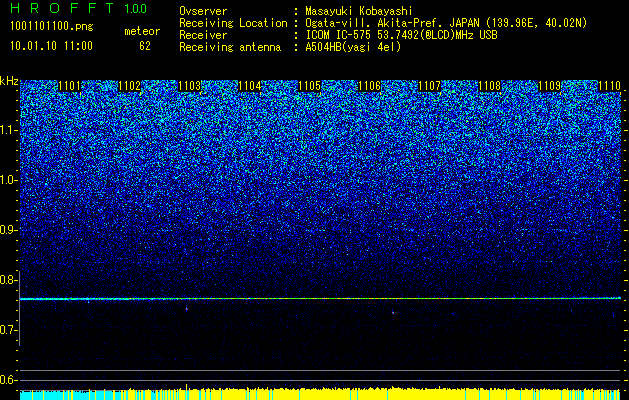Click time marker 1108
This screenshot has height=400, width=629.
pos(489,86)
